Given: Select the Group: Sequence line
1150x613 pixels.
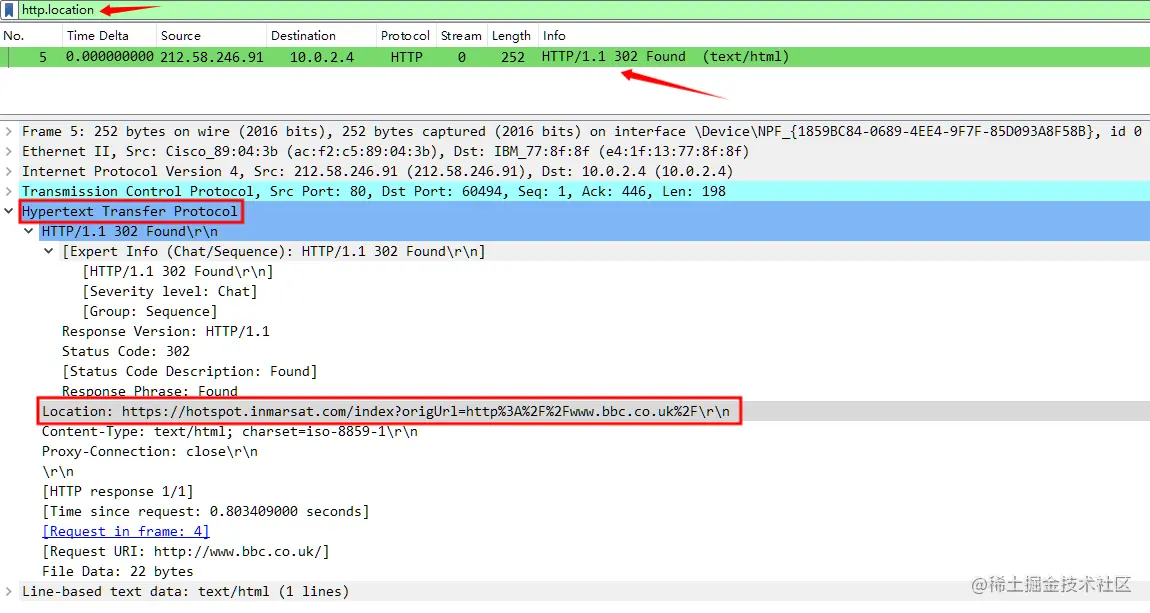Looking at the screenshot, I should point(150,311).
